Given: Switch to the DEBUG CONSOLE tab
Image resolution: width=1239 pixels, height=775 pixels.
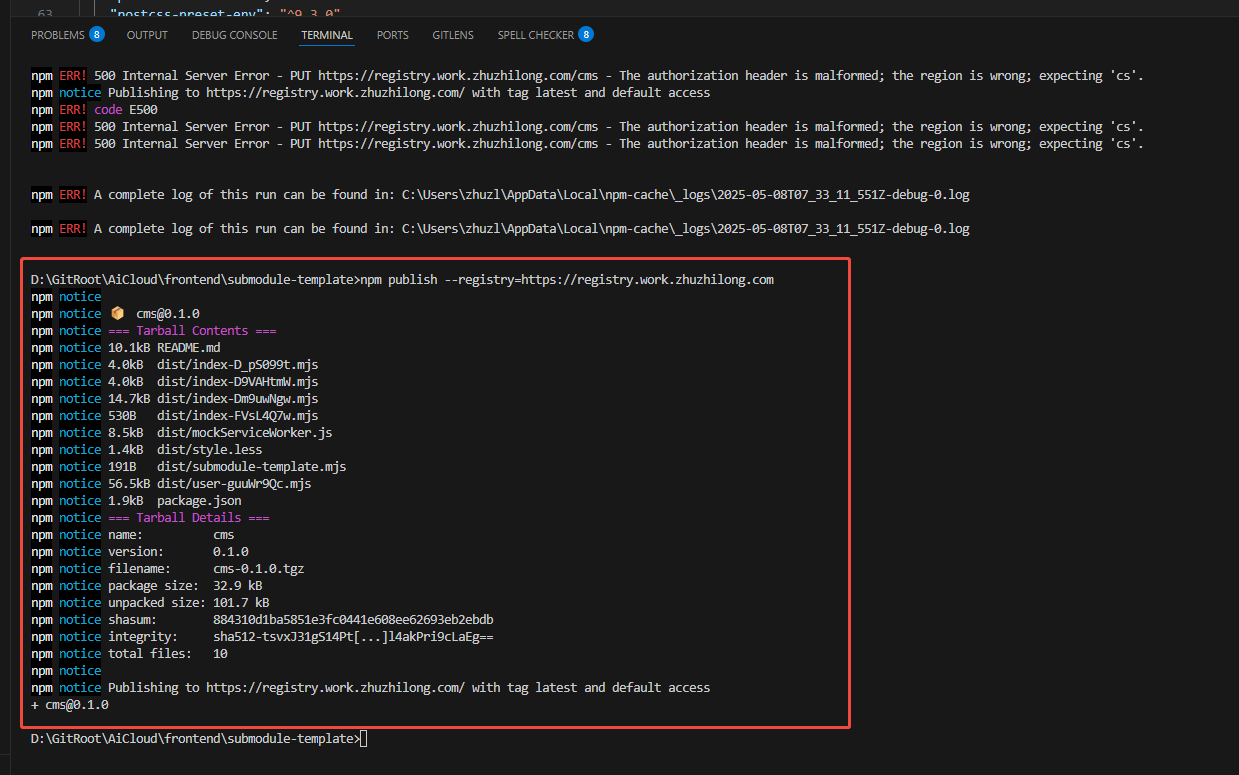Looking at the screenshot, I should 235,35.
